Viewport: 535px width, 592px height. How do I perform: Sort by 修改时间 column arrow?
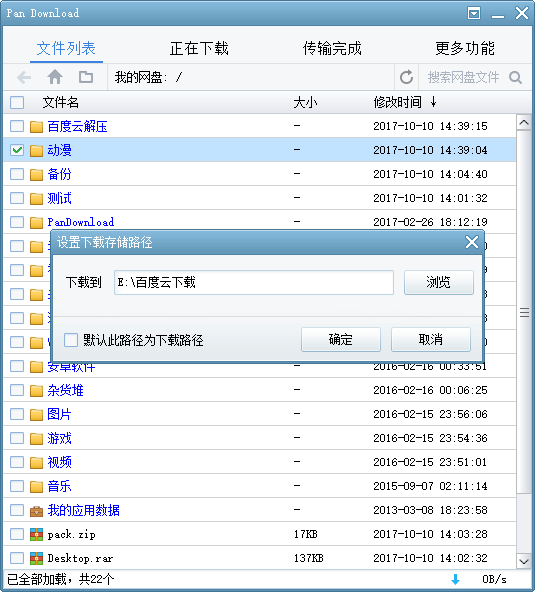tap(433, 102)
